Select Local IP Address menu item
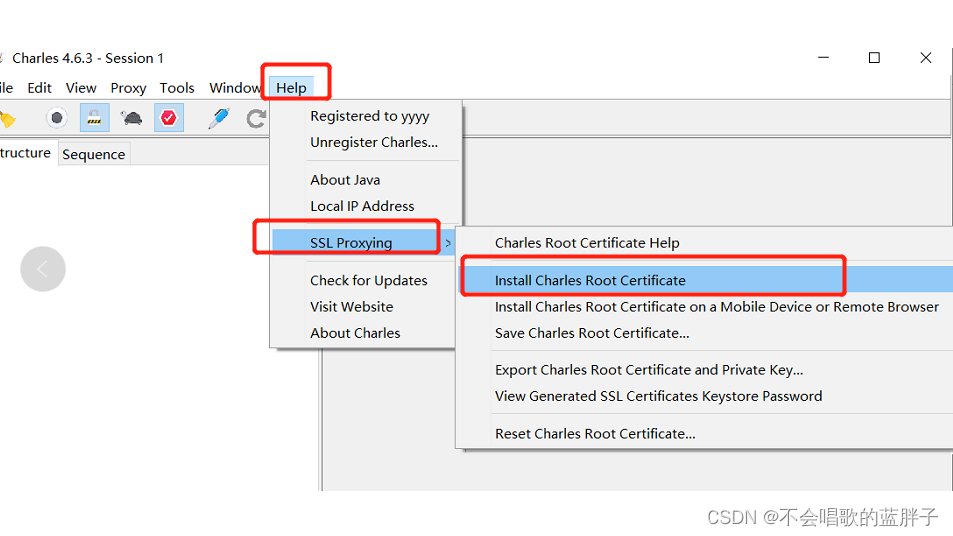The width and height of the screenshot is (953, 536). tap(362, 206)
